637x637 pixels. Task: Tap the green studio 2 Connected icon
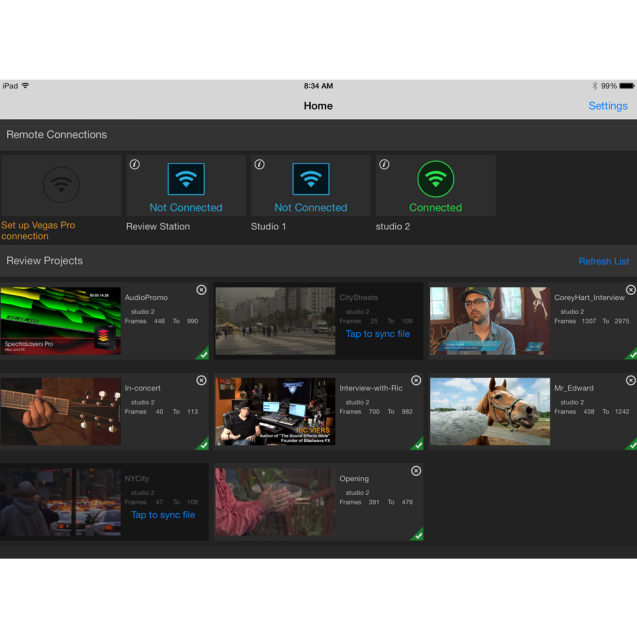pyautogui.click(x=435, y=180)
